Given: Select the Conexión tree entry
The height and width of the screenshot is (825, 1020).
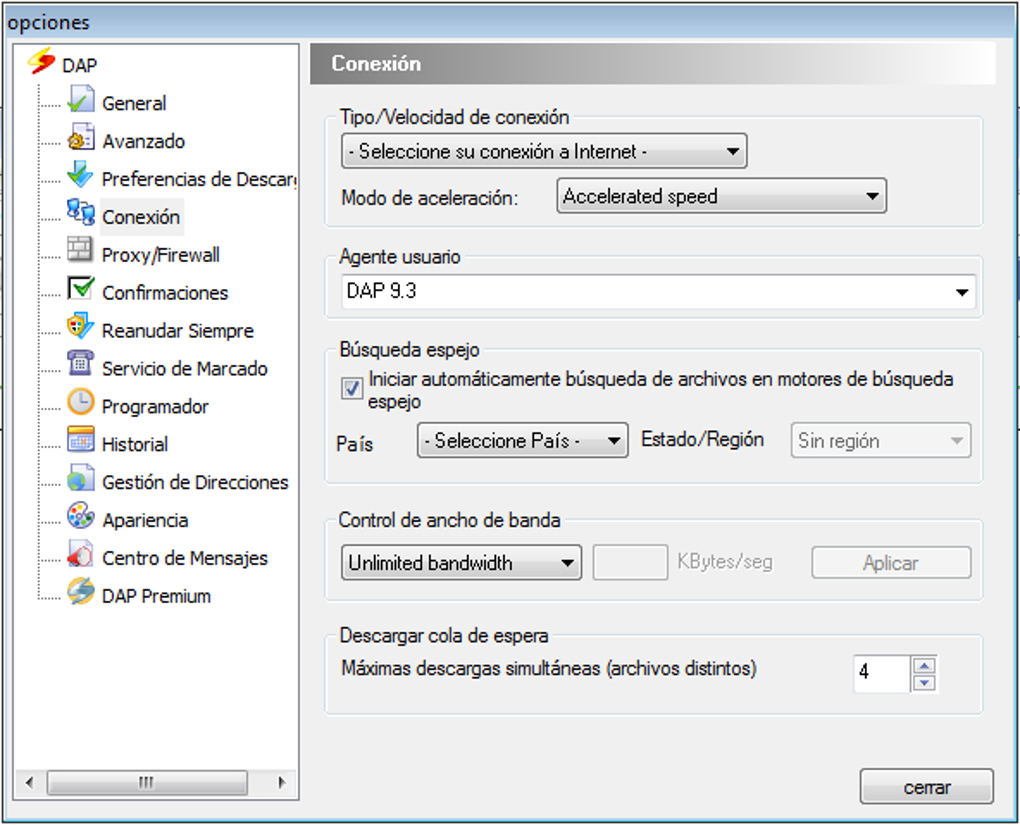Looking at the screenshot, I should (141, 217).
